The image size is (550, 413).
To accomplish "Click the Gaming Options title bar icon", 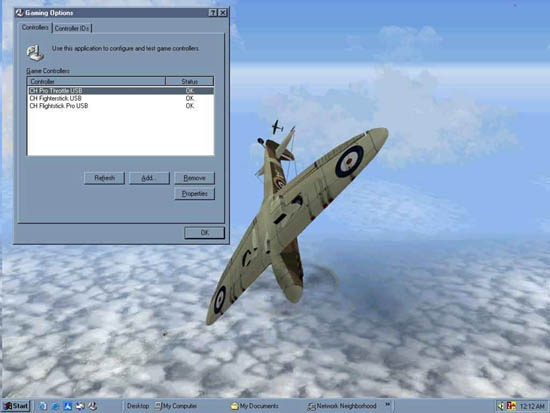I will [x=19, y=13].
